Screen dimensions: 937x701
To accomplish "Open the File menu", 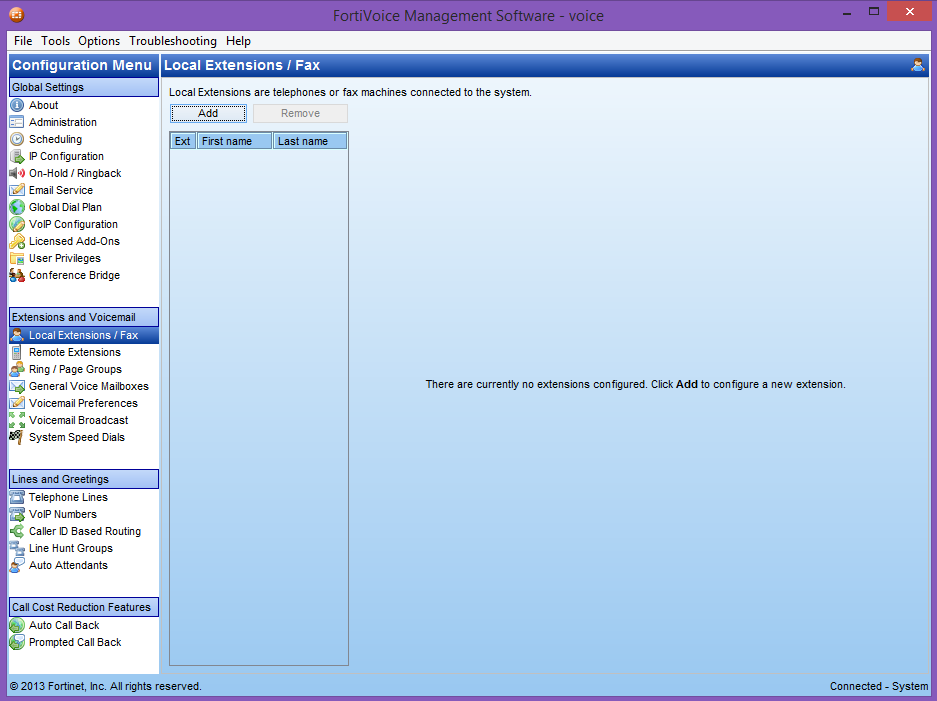I will pos(23,41).
